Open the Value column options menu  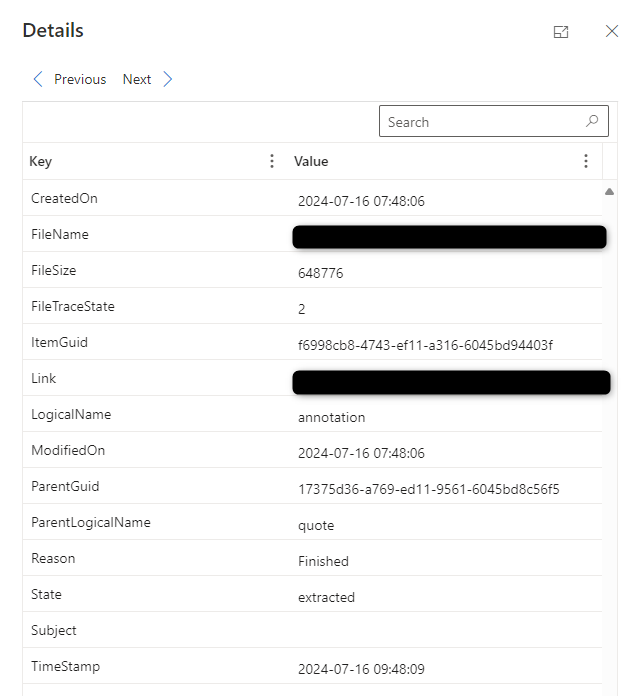[586, 161]
